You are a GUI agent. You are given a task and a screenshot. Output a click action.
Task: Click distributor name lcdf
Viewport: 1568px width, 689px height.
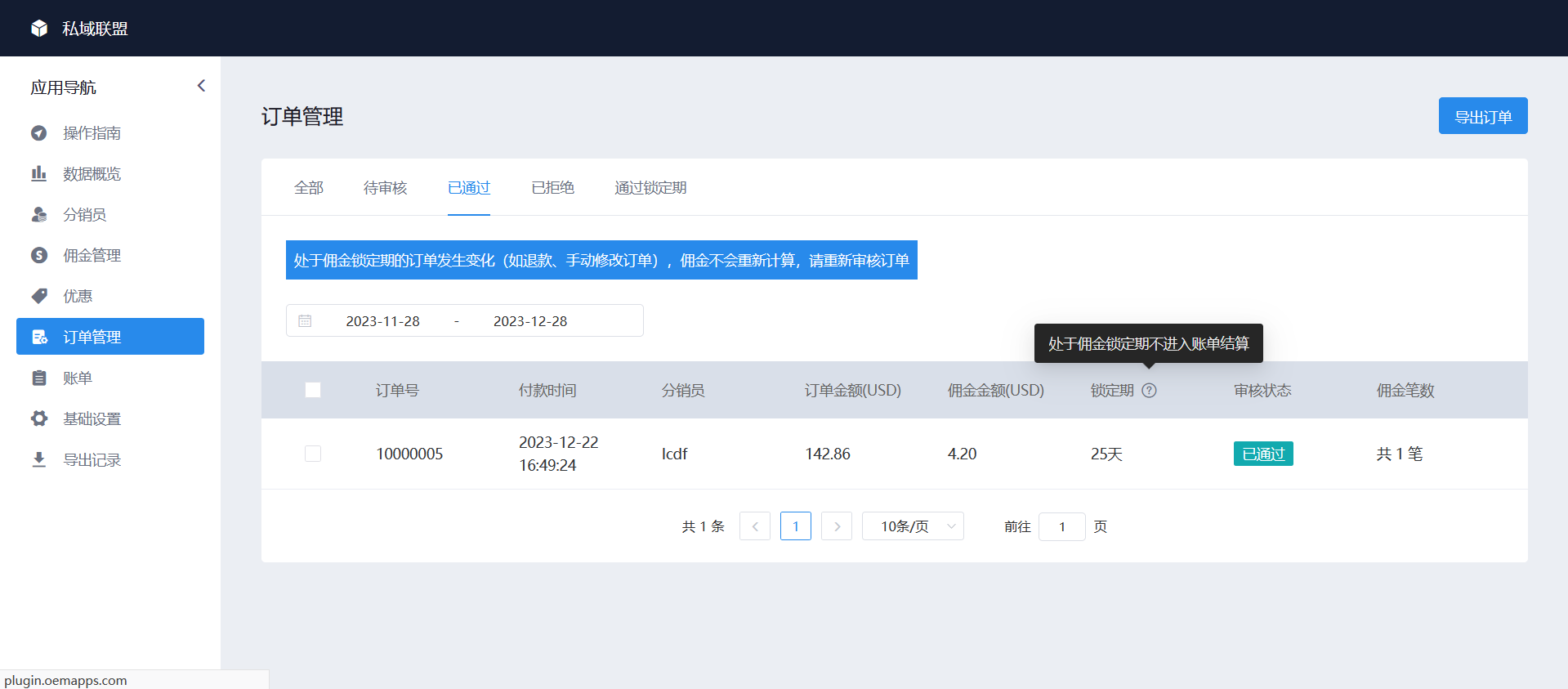pos(674,454)
